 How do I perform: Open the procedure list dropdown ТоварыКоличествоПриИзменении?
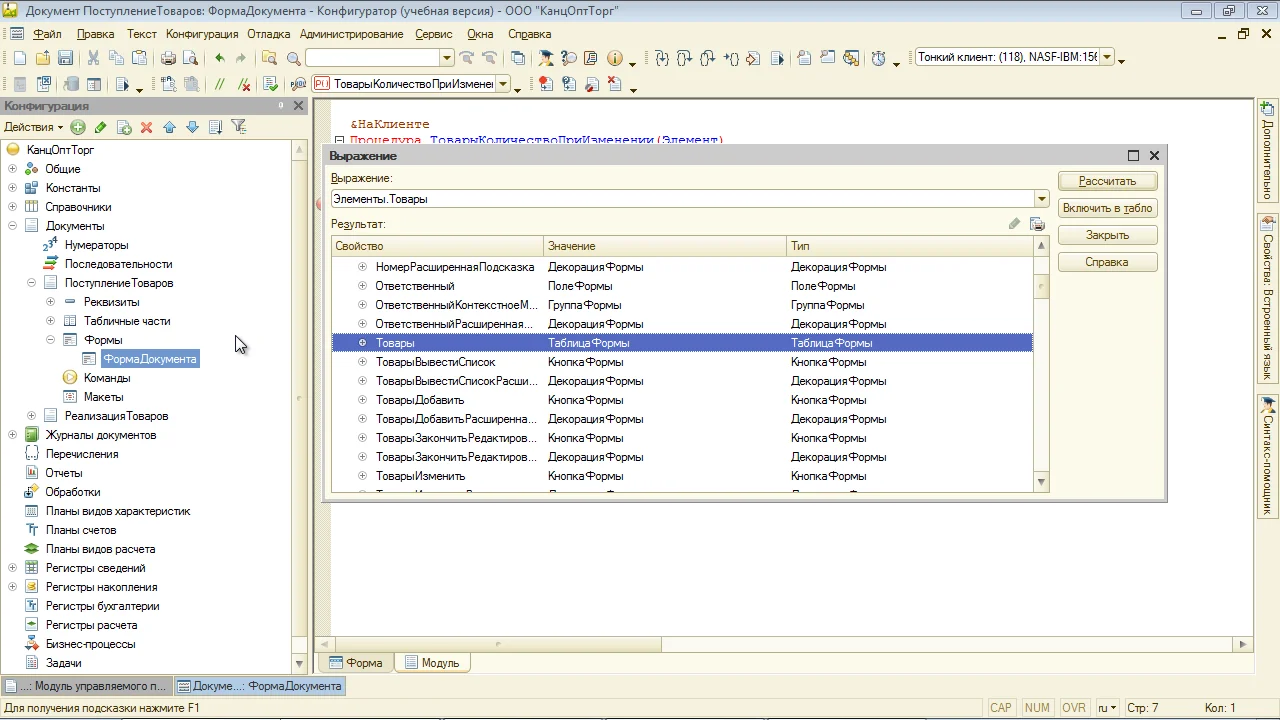[x=503, y=85]
